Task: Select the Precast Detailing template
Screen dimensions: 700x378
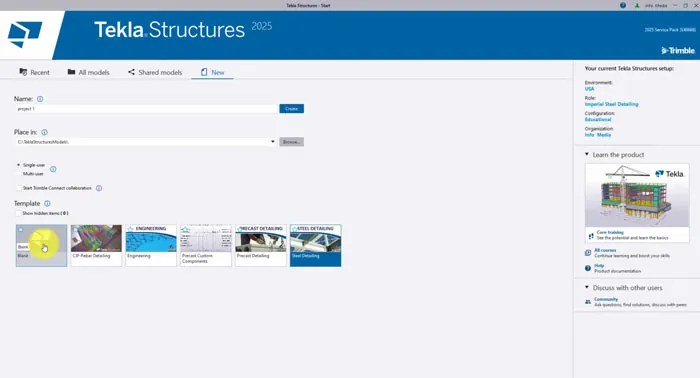Action: 261,245
